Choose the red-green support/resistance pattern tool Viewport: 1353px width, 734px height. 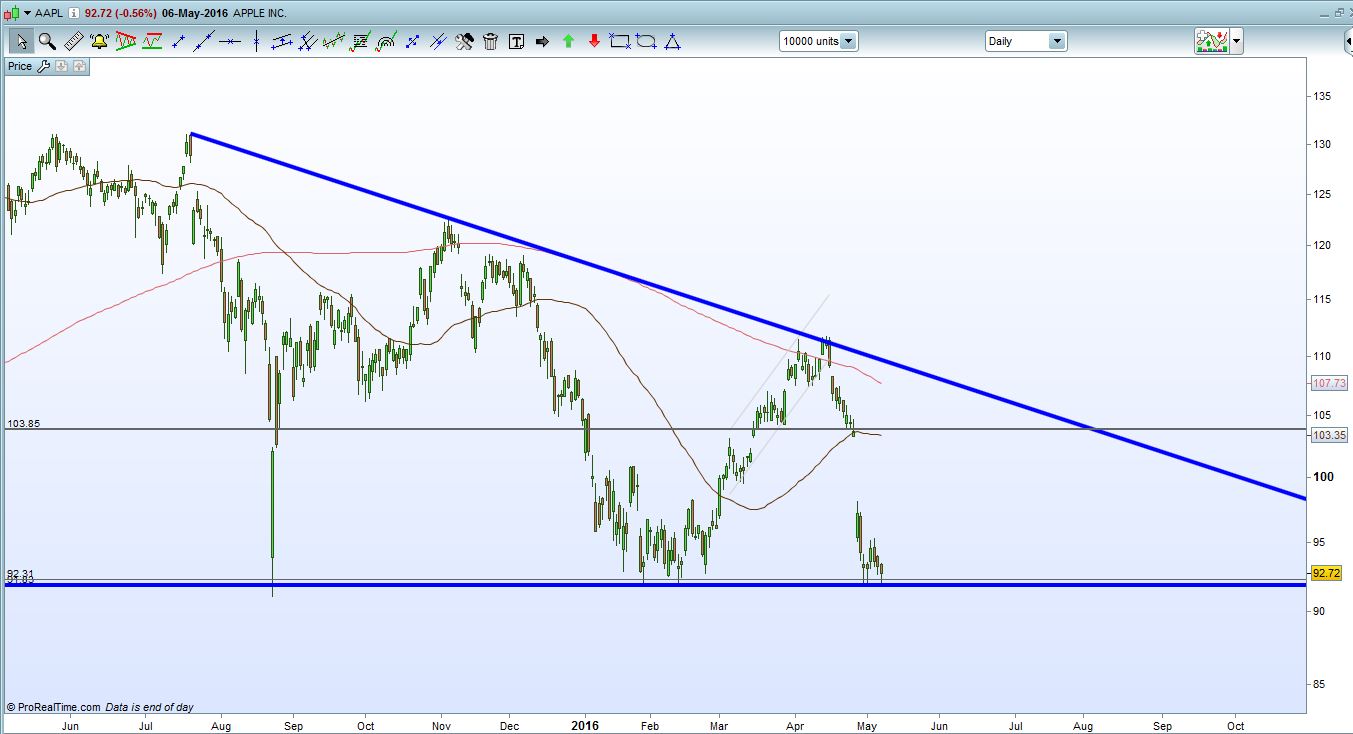coord(152,42)
